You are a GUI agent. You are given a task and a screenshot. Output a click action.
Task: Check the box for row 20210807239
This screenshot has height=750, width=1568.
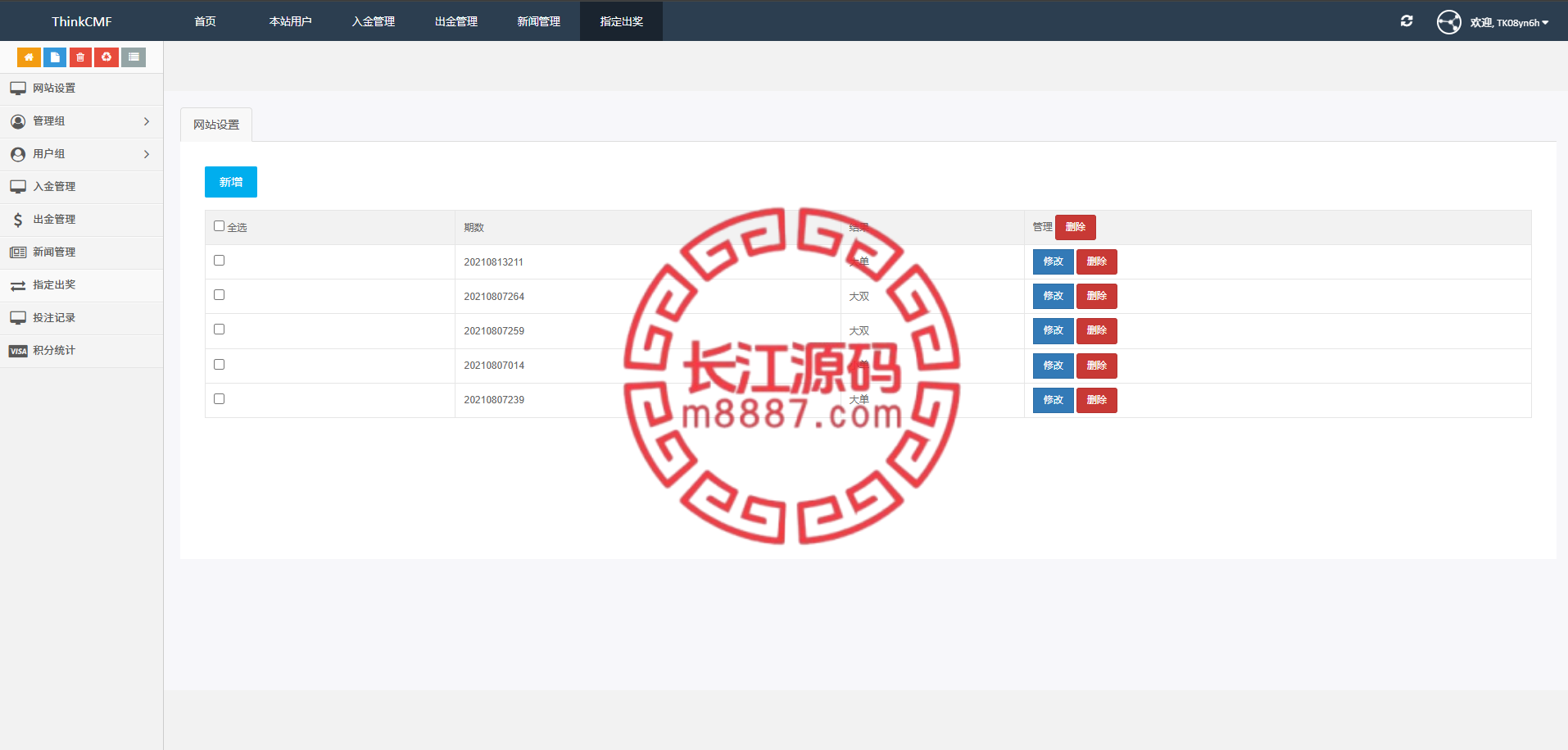[219, 399]
